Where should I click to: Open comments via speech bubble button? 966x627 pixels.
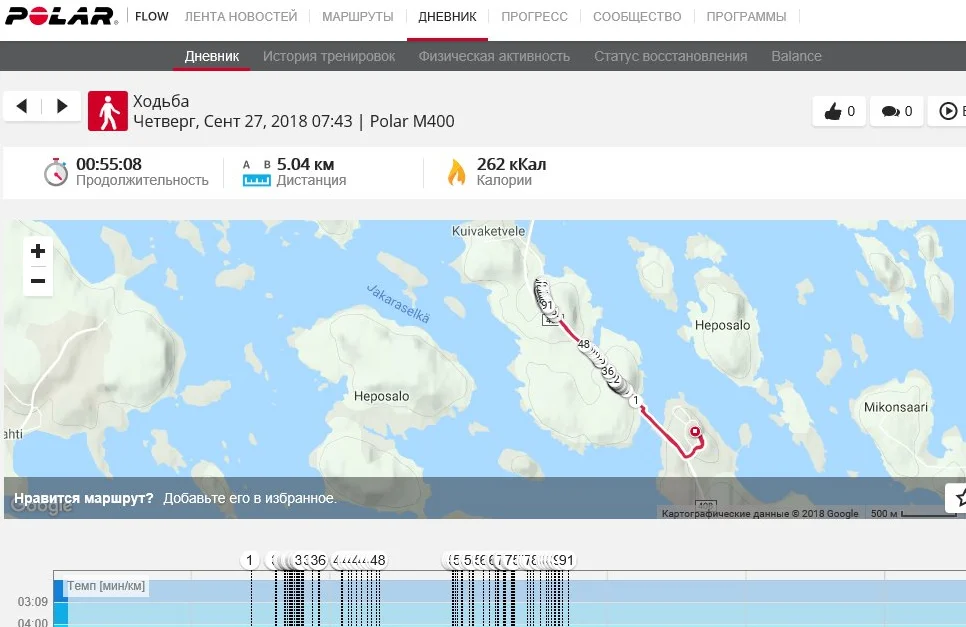click(x=896, y=112)
